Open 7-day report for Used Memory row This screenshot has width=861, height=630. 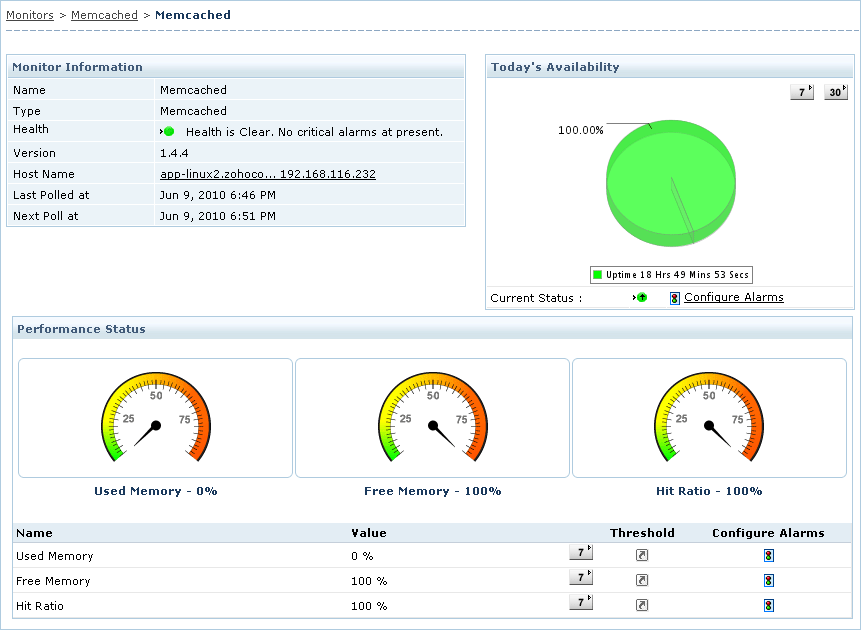581,552
